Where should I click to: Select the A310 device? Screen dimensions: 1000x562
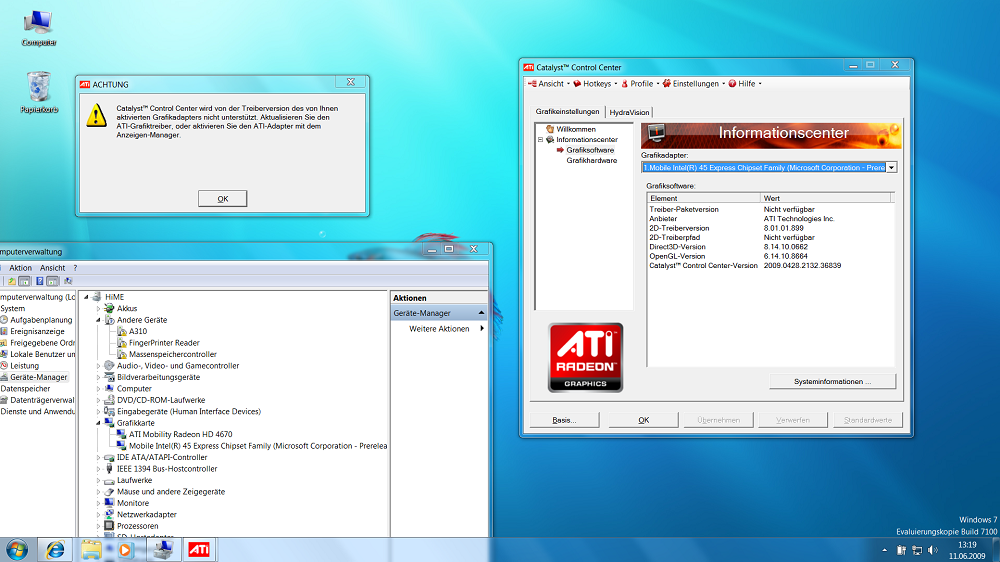click(x=138, y=332)
